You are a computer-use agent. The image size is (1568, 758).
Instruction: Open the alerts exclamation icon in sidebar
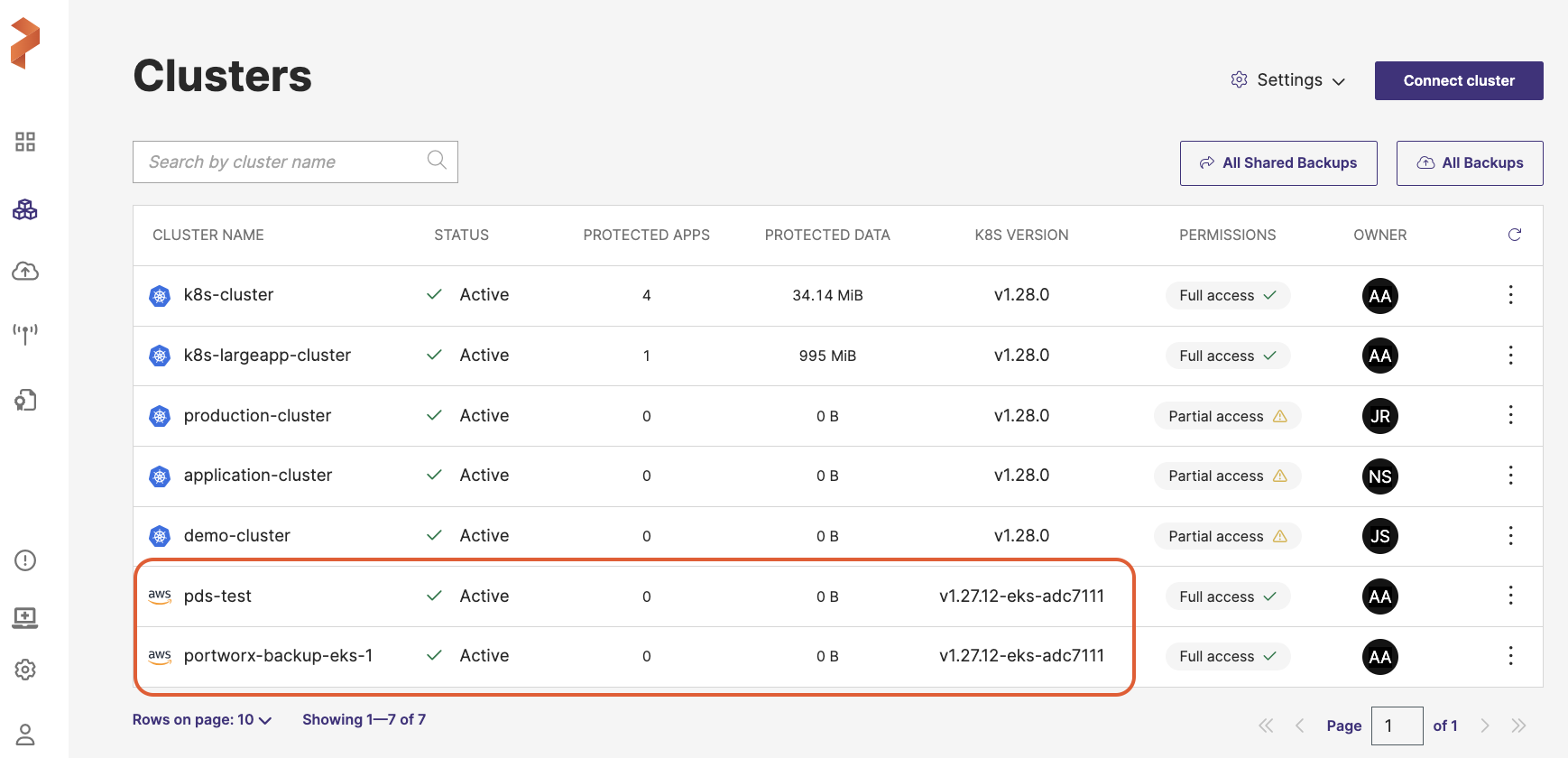click(x=25, y=560)
